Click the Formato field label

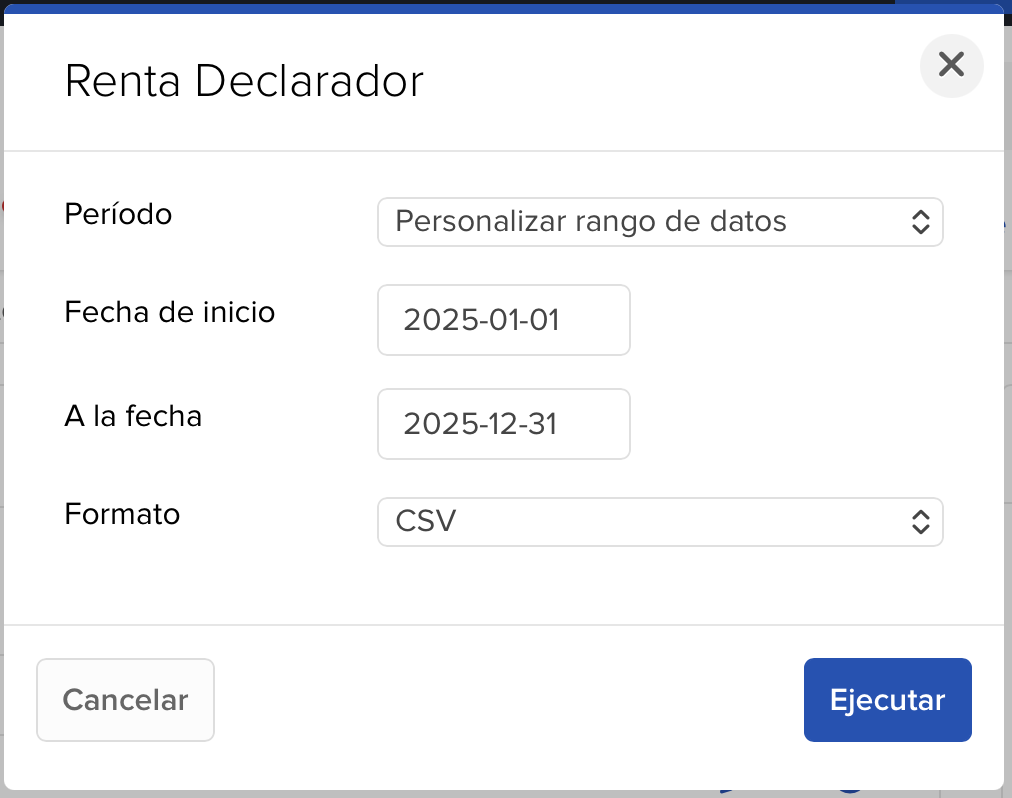(121, 515)
